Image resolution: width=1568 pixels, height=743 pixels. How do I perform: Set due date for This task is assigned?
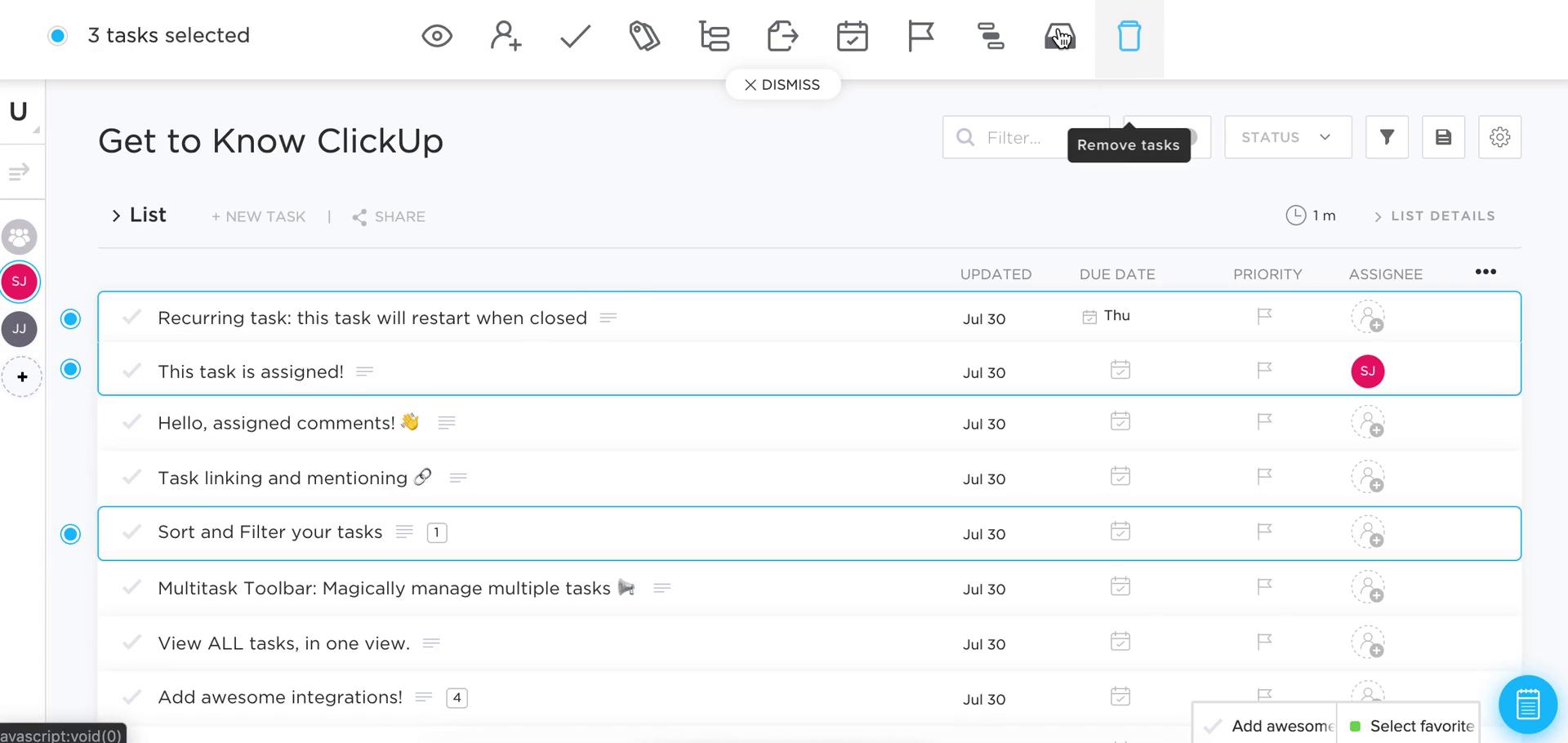point(1120,370)
